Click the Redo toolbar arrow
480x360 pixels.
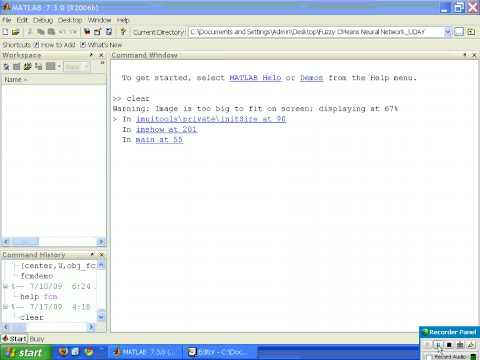(73, 32)
